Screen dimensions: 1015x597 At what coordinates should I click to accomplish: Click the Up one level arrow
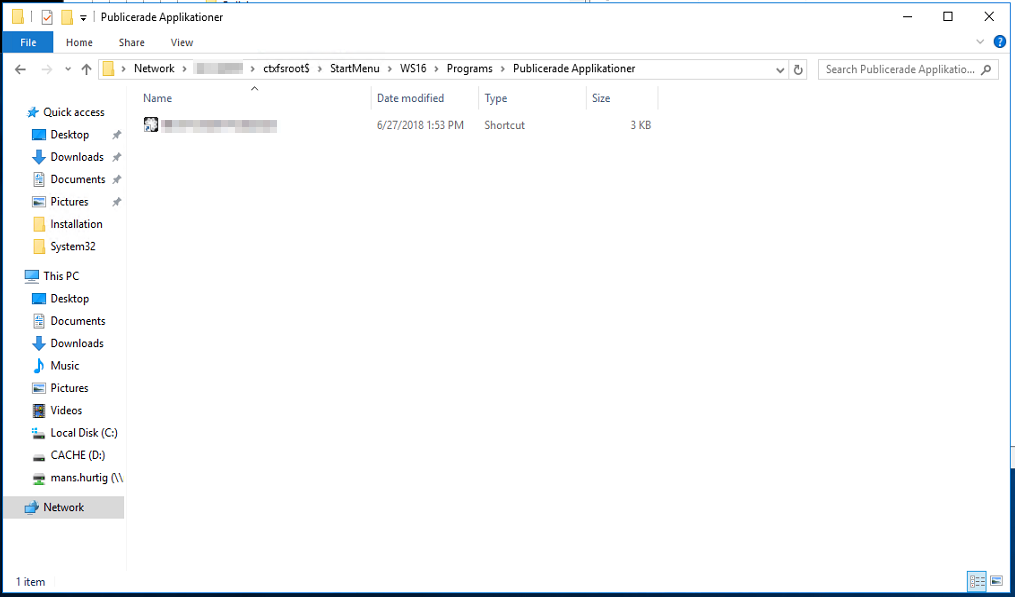click(x=86, y=69)
